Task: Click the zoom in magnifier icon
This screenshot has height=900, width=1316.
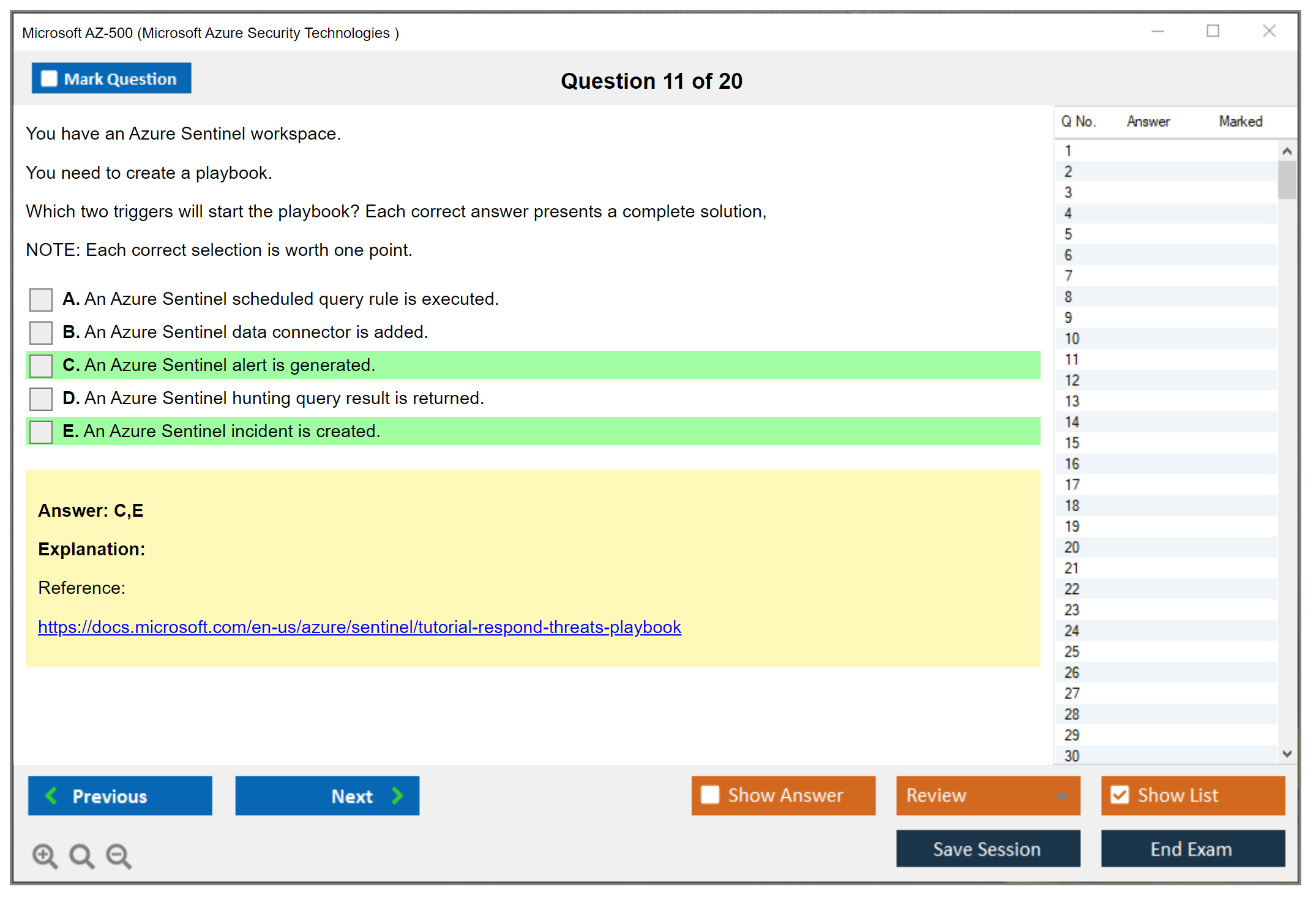Action: [x=45, y=855]
